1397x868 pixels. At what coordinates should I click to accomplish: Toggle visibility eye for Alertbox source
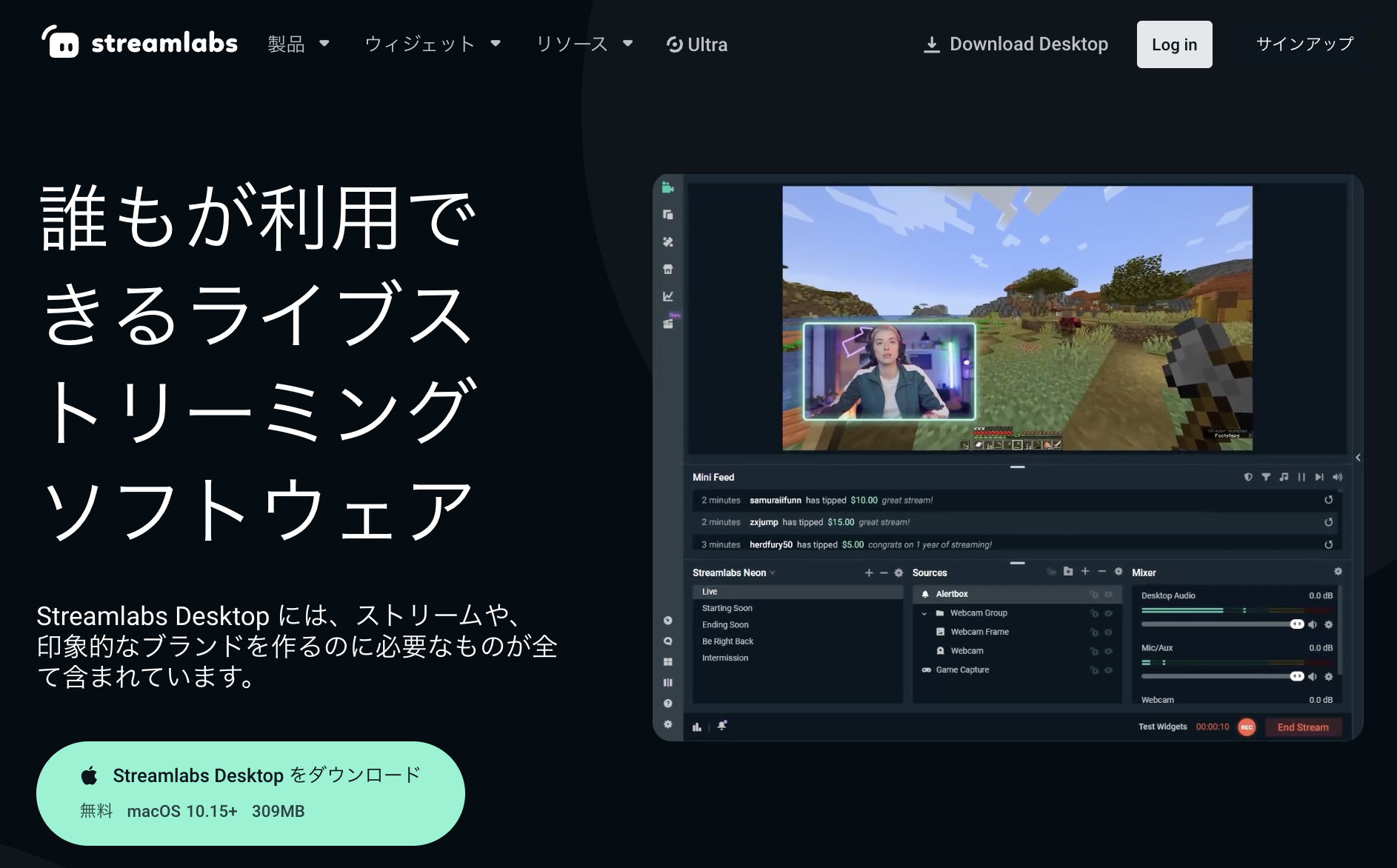1109,594
